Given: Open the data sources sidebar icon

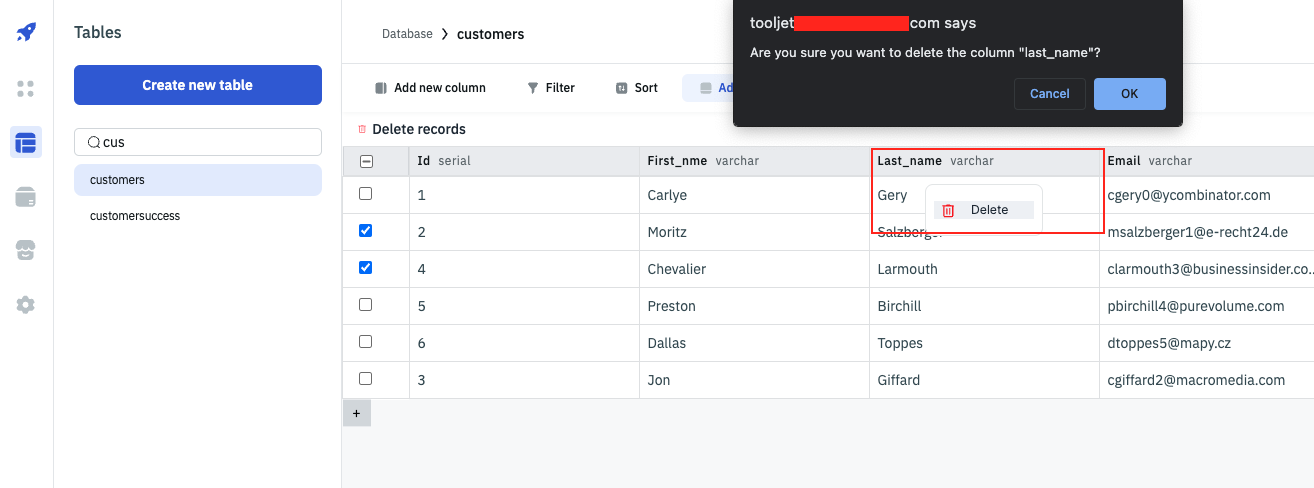Looking at the screenshot, I should click(26, 197).
